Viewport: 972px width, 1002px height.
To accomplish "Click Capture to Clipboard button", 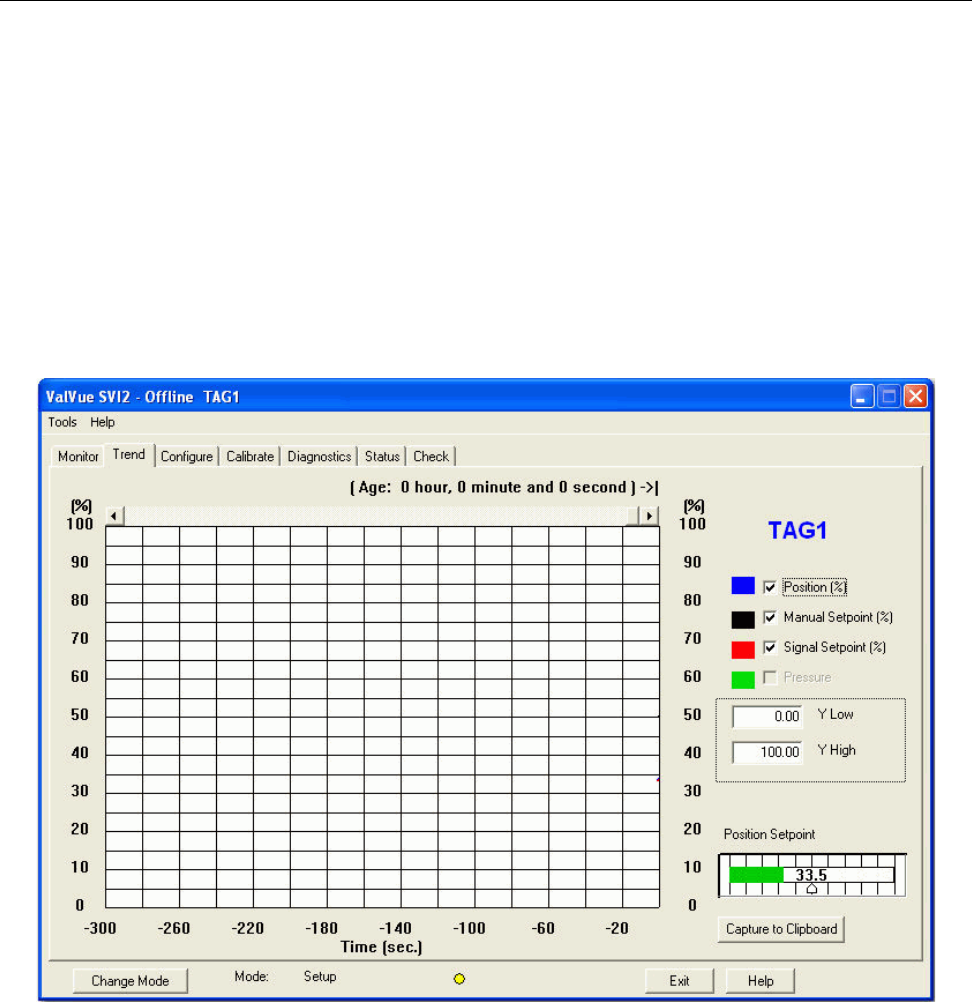I will tap(781, 929).
